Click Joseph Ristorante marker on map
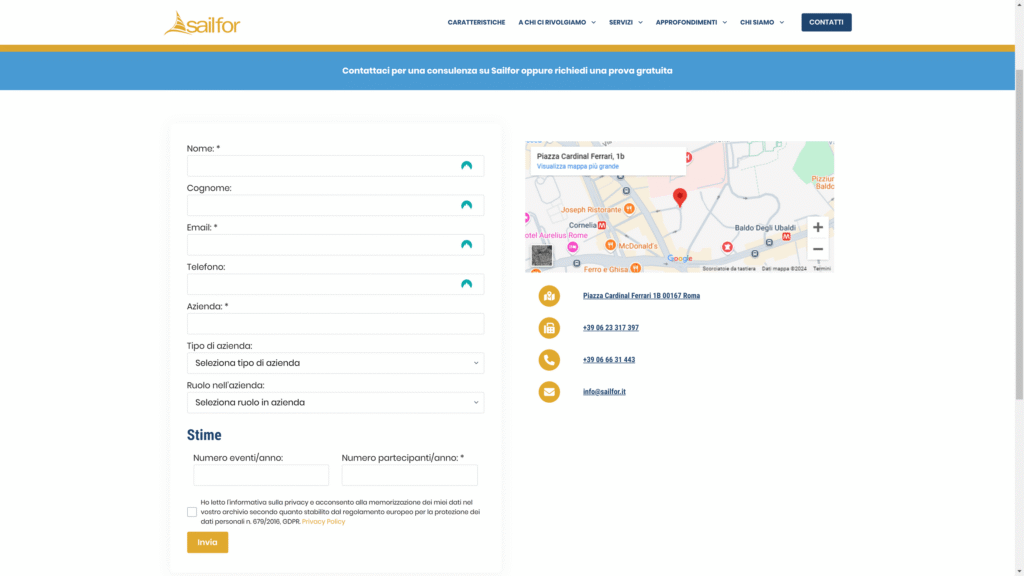The image size is (1024, 576). pos(629,209)
